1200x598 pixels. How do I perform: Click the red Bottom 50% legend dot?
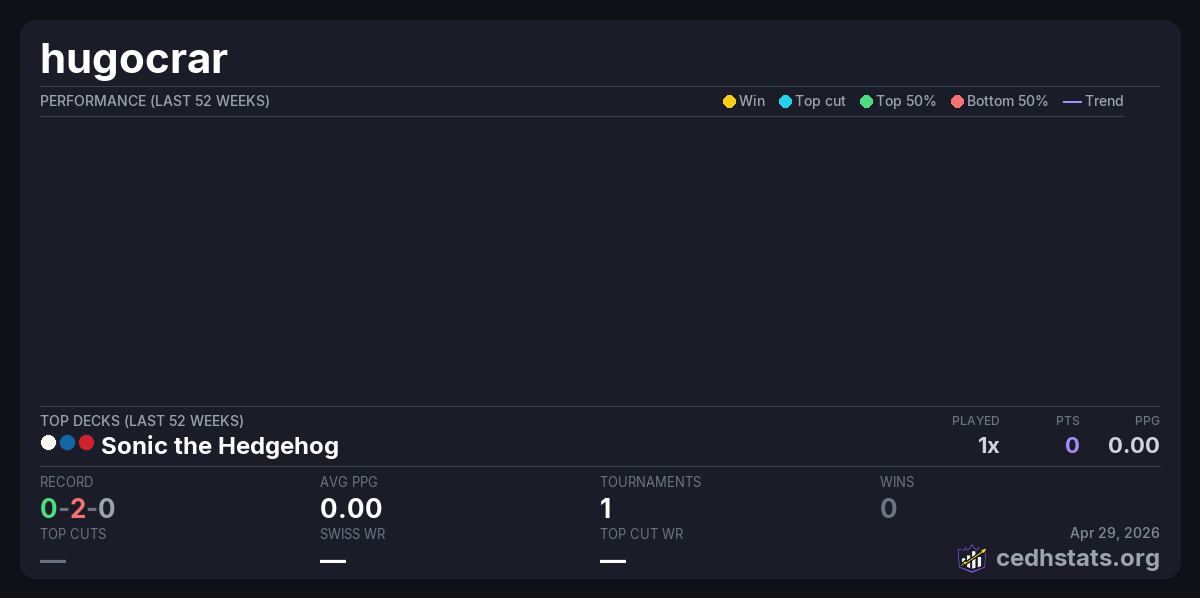coord(957,101)
